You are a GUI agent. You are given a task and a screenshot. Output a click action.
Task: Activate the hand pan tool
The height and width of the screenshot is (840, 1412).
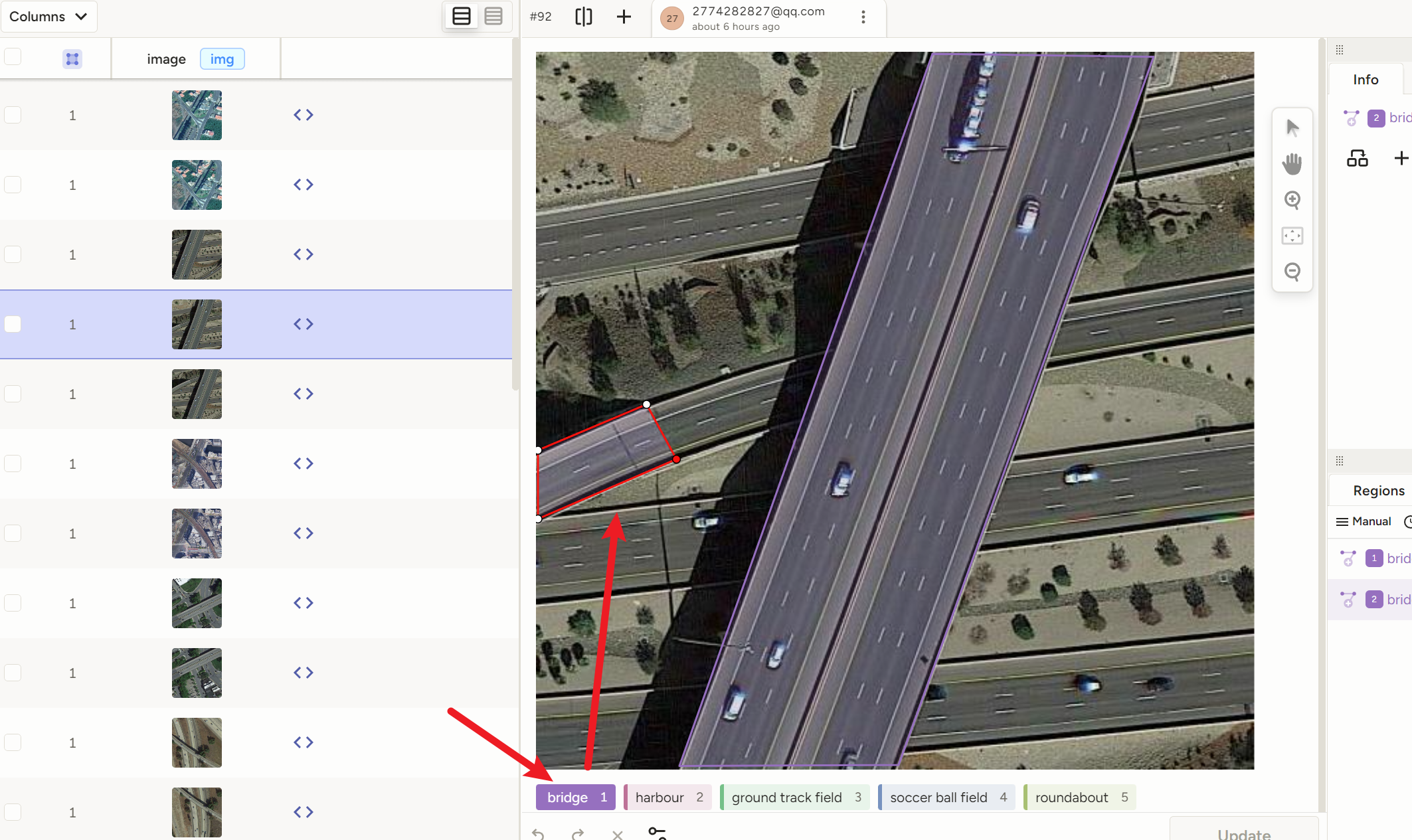pos(1292,163)
